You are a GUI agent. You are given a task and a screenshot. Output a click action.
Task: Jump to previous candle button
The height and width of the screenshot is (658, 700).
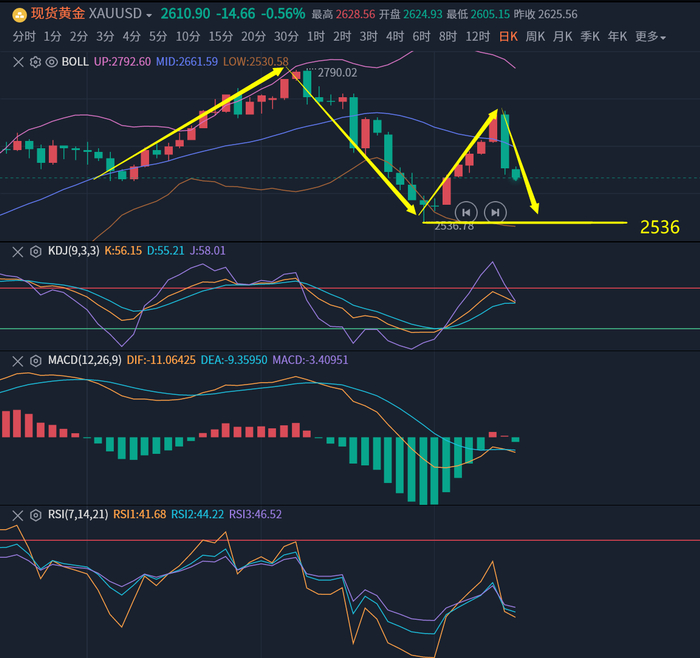466,212
